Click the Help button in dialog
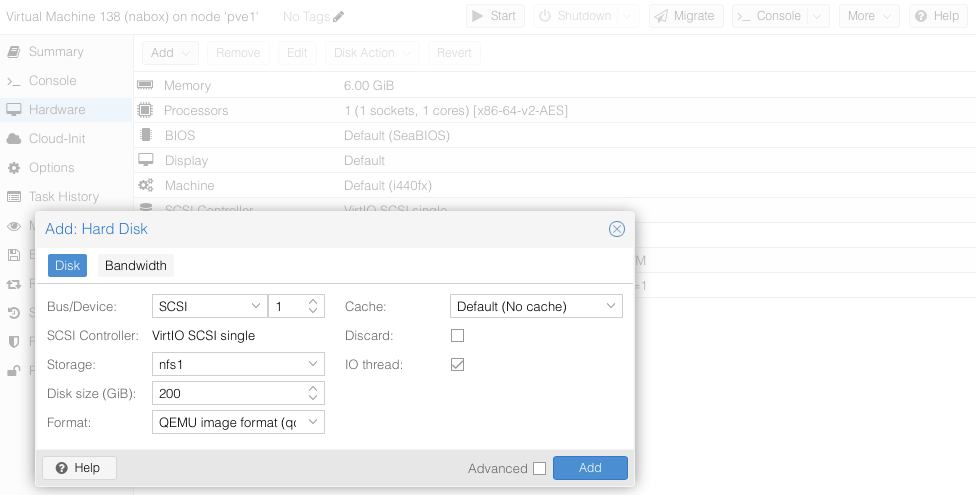 [x=79, y=468]
